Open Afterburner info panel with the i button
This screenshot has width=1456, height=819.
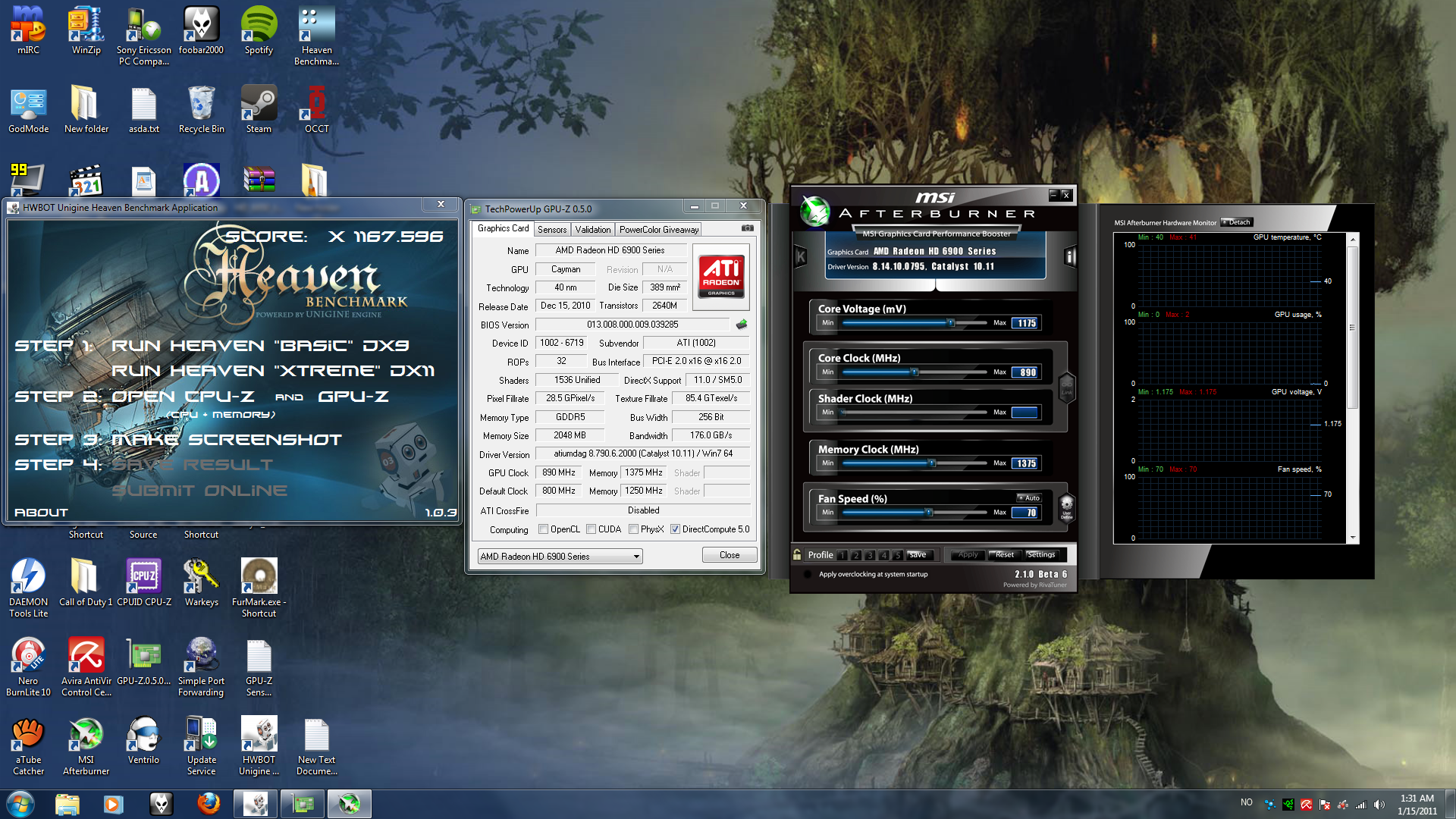[x=1070, y=257]
